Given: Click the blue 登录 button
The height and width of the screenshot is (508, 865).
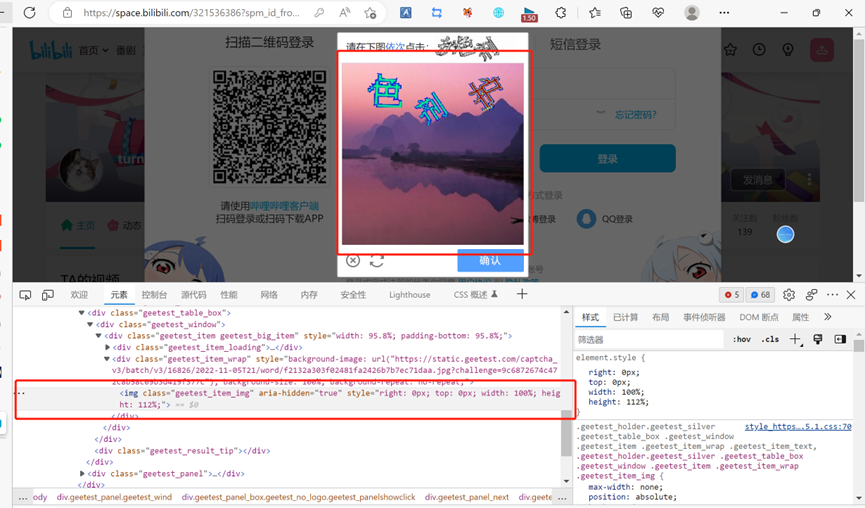Looking at the screenshot, I should [607, 158].
